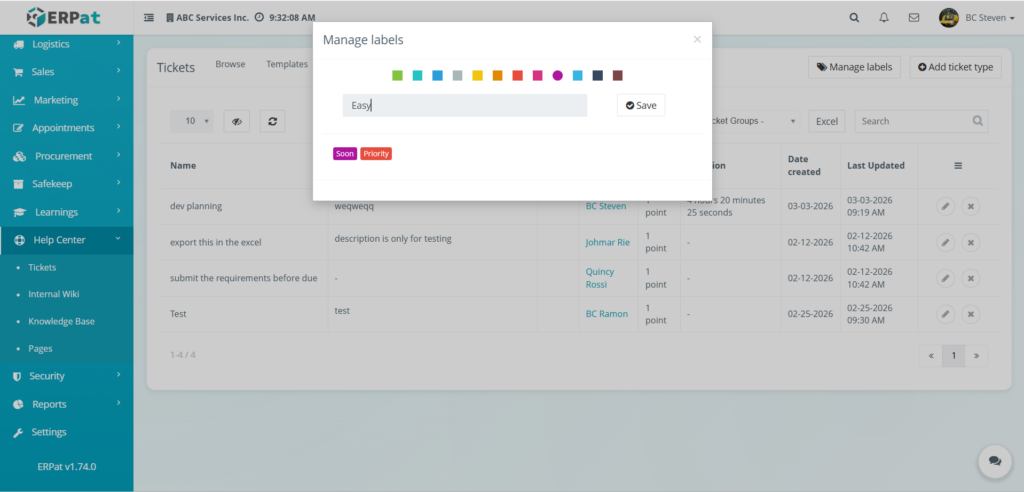Viewport: 1024px width, 492px height.
Task: Go to the previous table page
Action: tap(931, 356)
